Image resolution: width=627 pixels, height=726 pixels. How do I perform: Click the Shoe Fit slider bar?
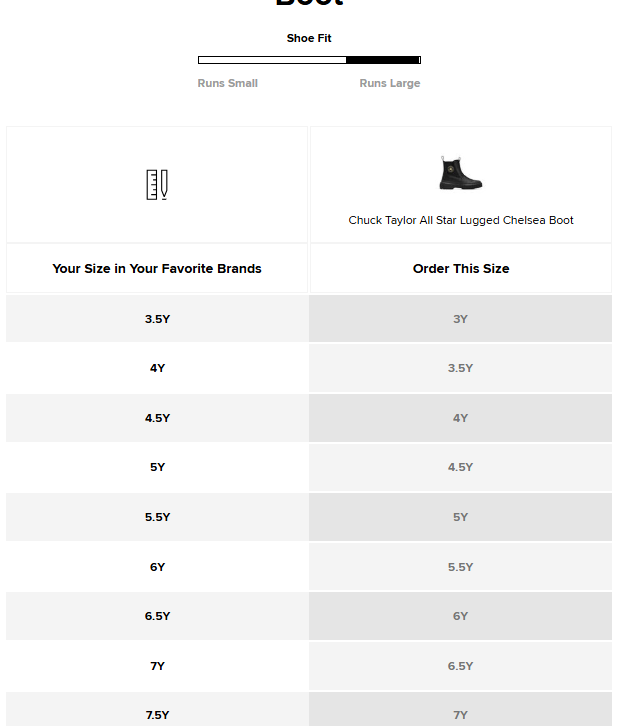(309, 60)
